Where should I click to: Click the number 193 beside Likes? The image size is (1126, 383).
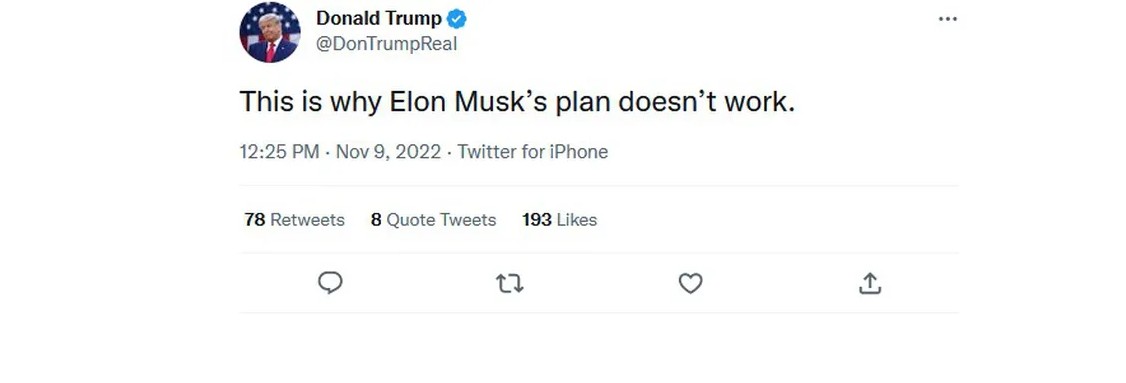coord(536,220)
